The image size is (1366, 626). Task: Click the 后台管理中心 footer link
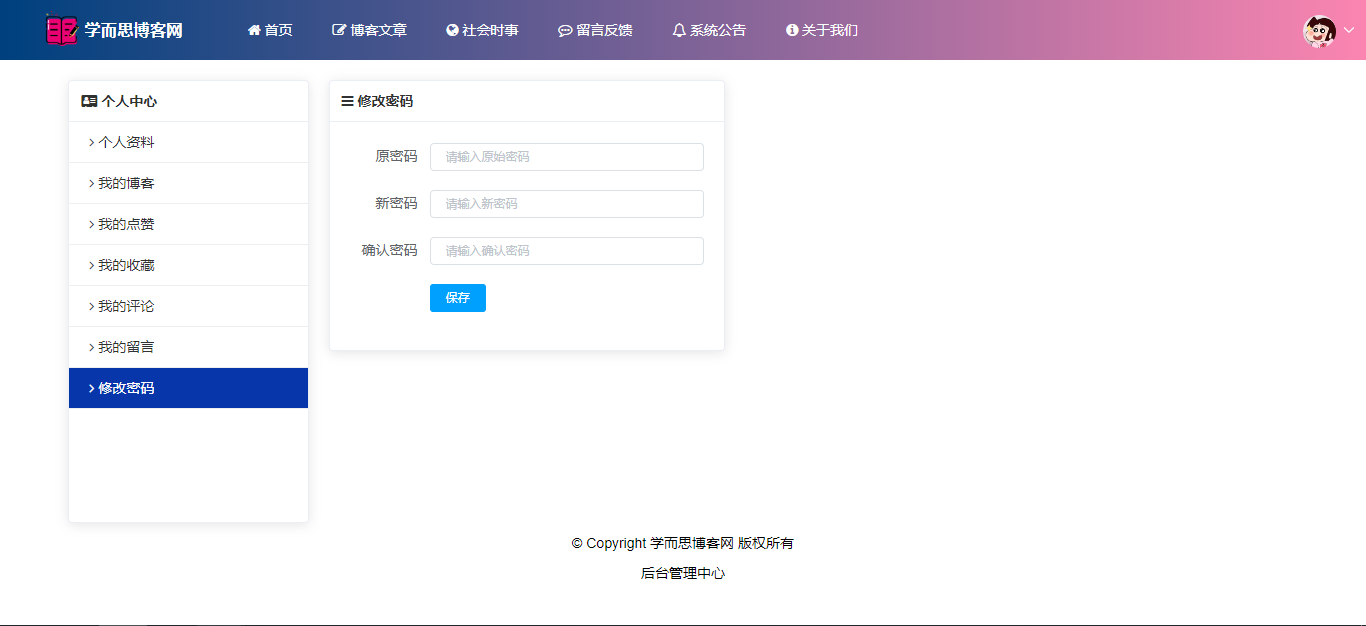tap(682, 573)
